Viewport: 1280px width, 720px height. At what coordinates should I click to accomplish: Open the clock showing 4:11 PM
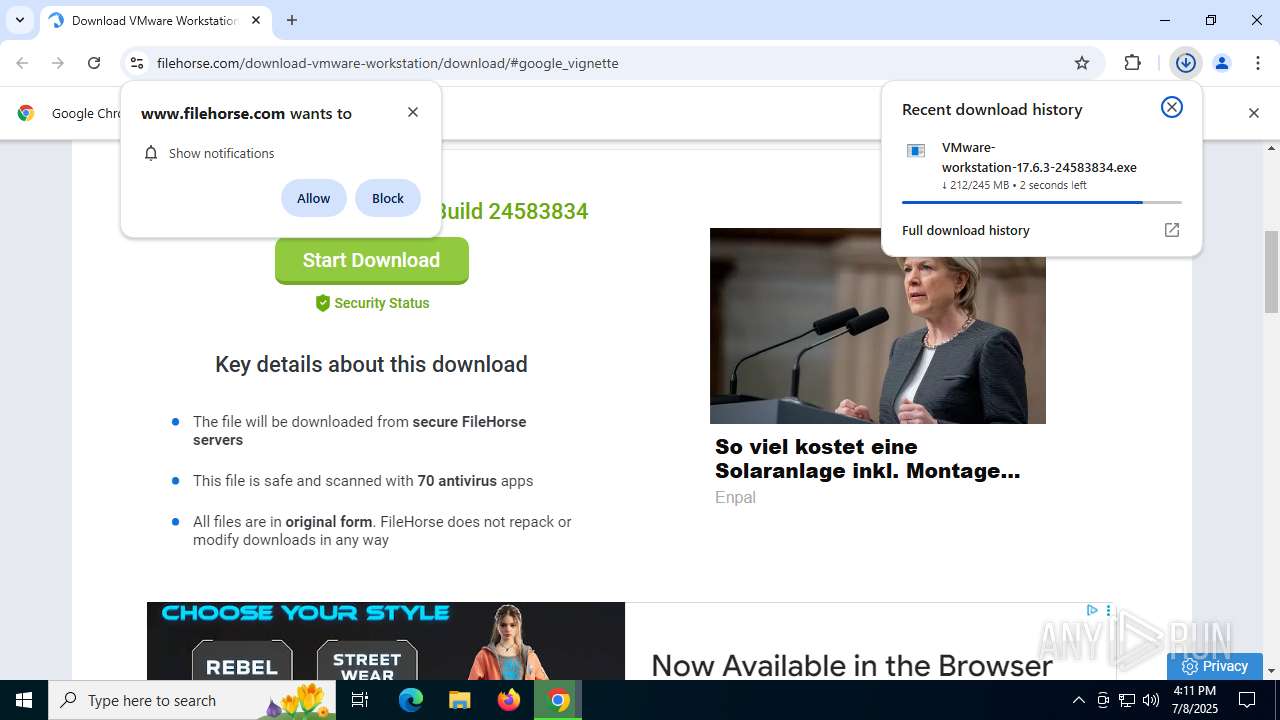pyautogui.click(x=1195, y=700)
